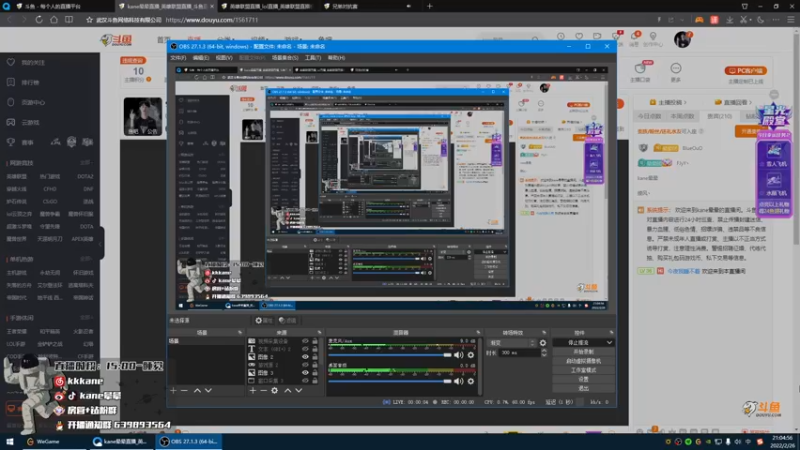800x450 pixels.
Task: Collapse the Douyu left sidebar handle
Action: (101, 243)
